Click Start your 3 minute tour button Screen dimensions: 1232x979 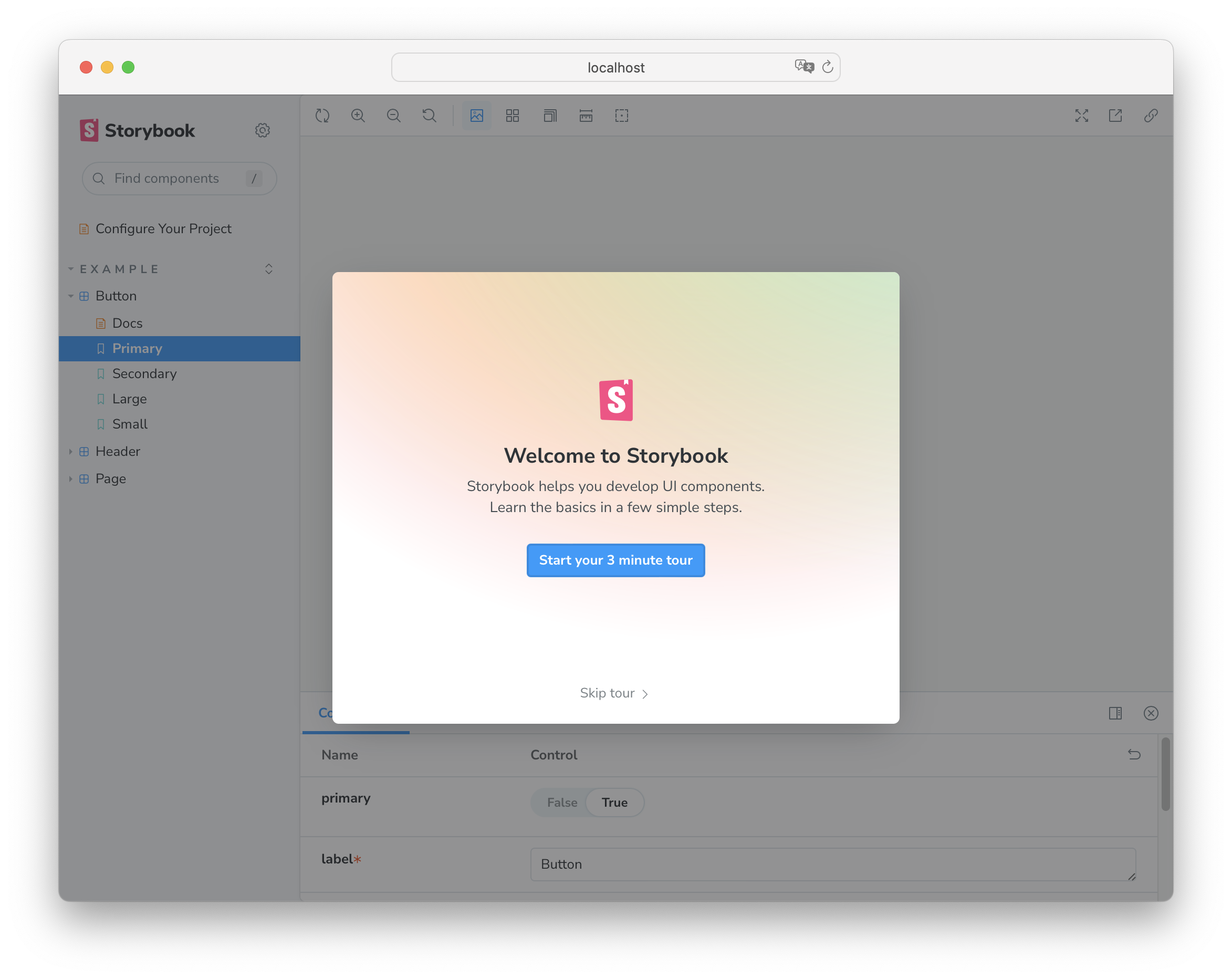[x=615, y=560]
